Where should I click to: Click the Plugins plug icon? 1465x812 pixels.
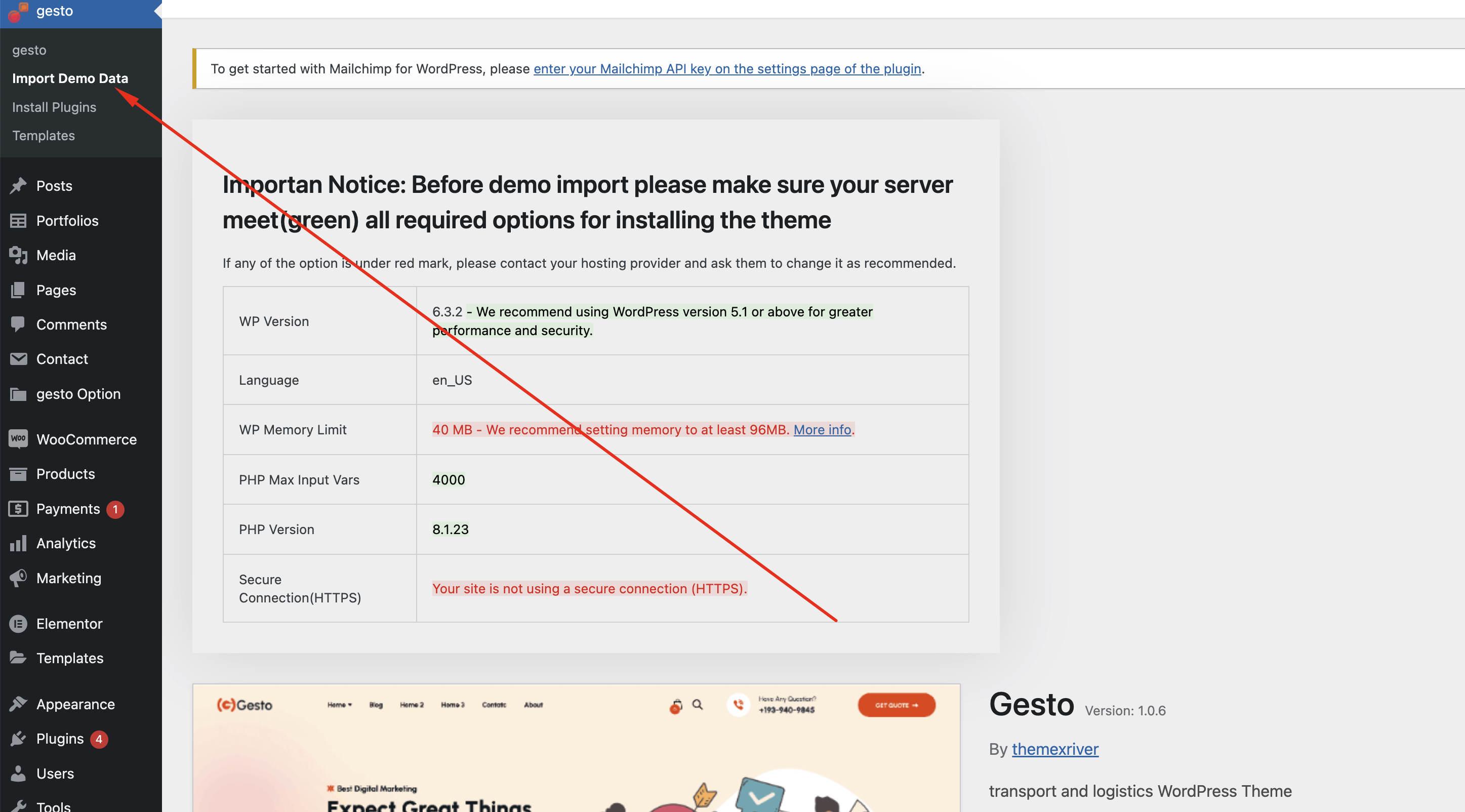point(18,739)
